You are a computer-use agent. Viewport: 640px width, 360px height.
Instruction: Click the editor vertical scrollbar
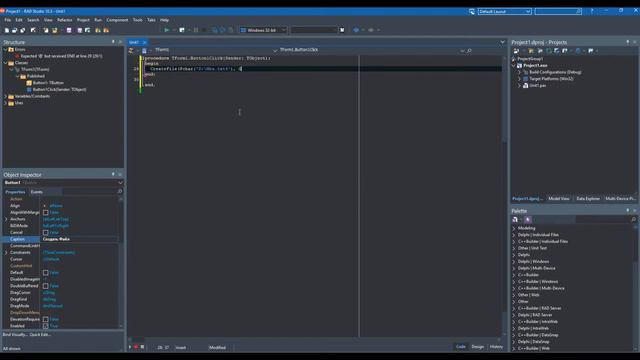coord(504,196)
